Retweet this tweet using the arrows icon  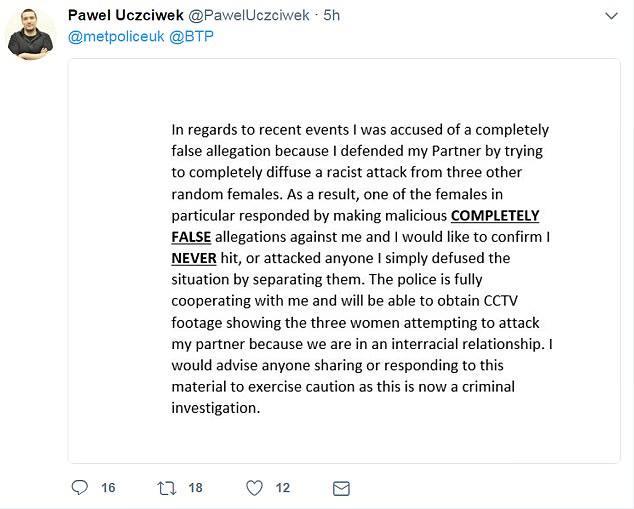click(167, 488)
